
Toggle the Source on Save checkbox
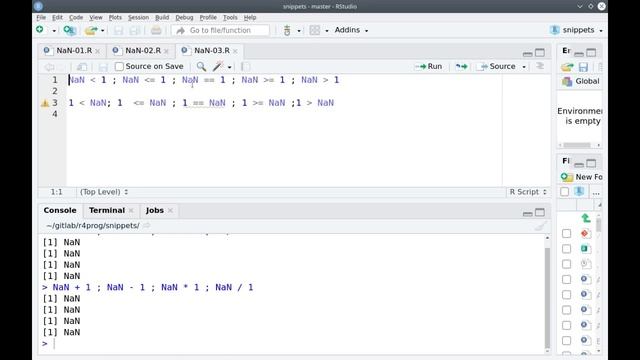tap(119, 66)
